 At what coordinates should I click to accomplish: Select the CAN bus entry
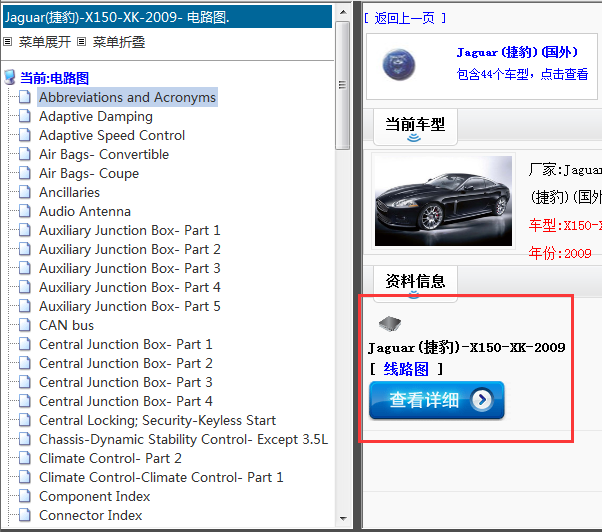pyautogui.click(x=66, y=325)
